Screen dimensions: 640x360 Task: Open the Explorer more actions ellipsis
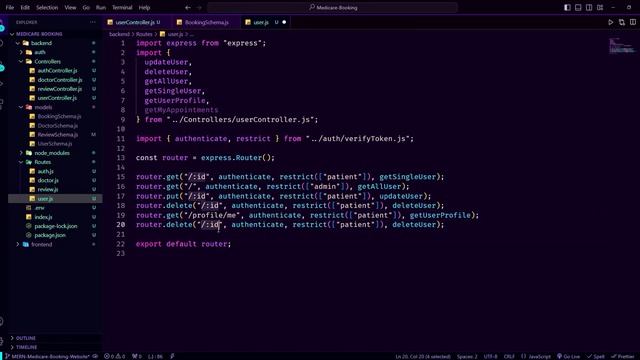(93, 22)
